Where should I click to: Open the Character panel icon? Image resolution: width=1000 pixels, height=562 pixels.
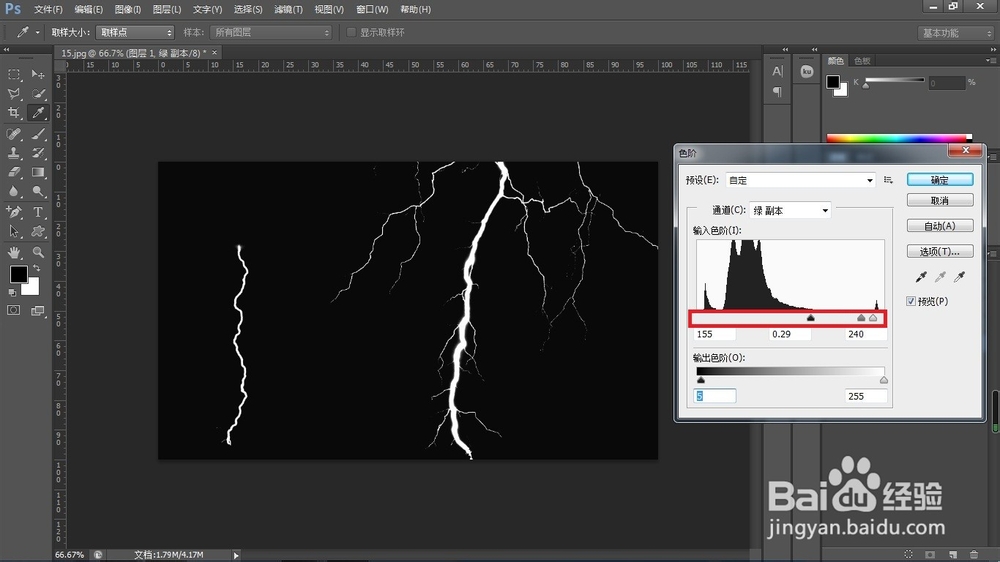pos(777,71)
